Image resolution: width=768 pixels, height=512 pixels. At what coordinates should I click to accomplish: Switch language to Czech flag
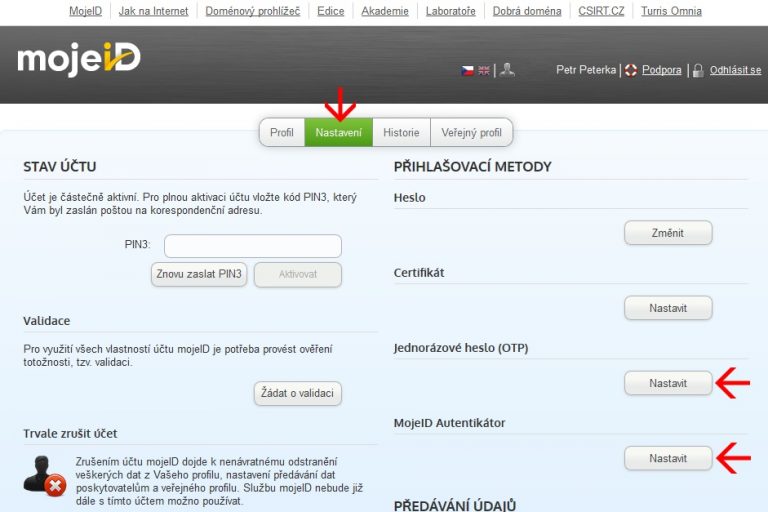coord(467,71)
